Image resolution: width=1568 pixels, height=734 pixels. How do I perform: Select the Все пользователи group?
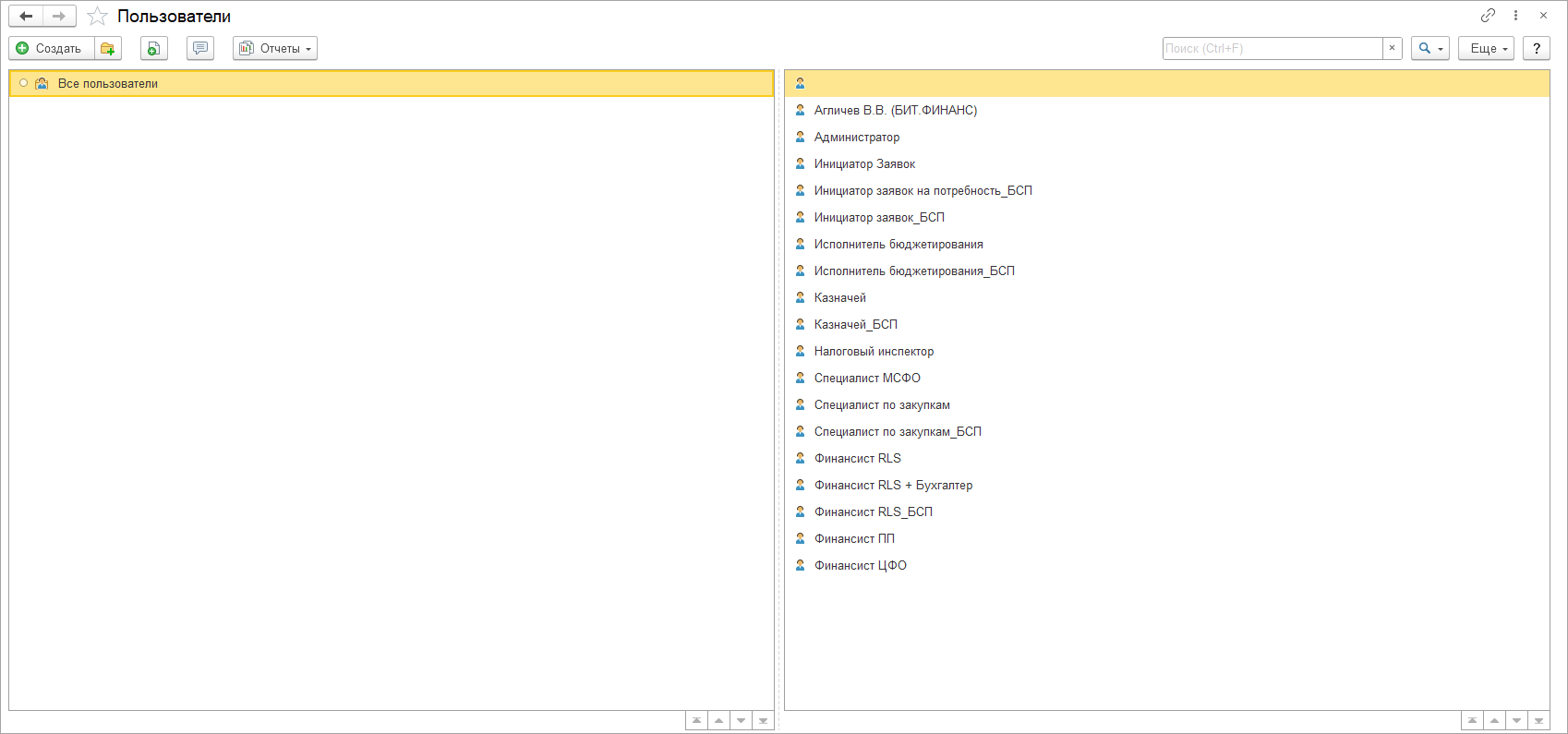pos(392,83)
